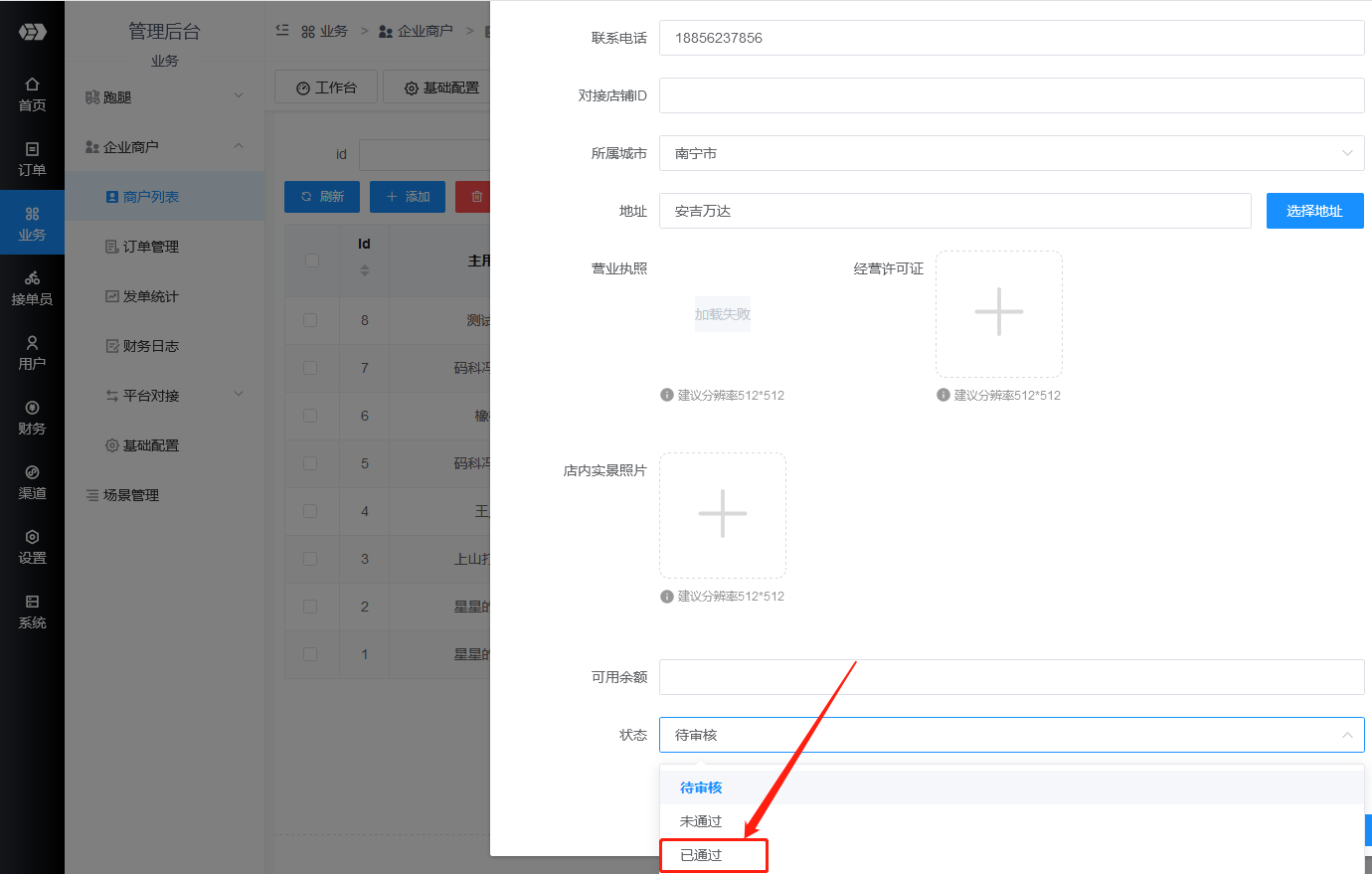Expand the 平台对接 submenu
The image size is (1372, 874).
tap(165, 396)
